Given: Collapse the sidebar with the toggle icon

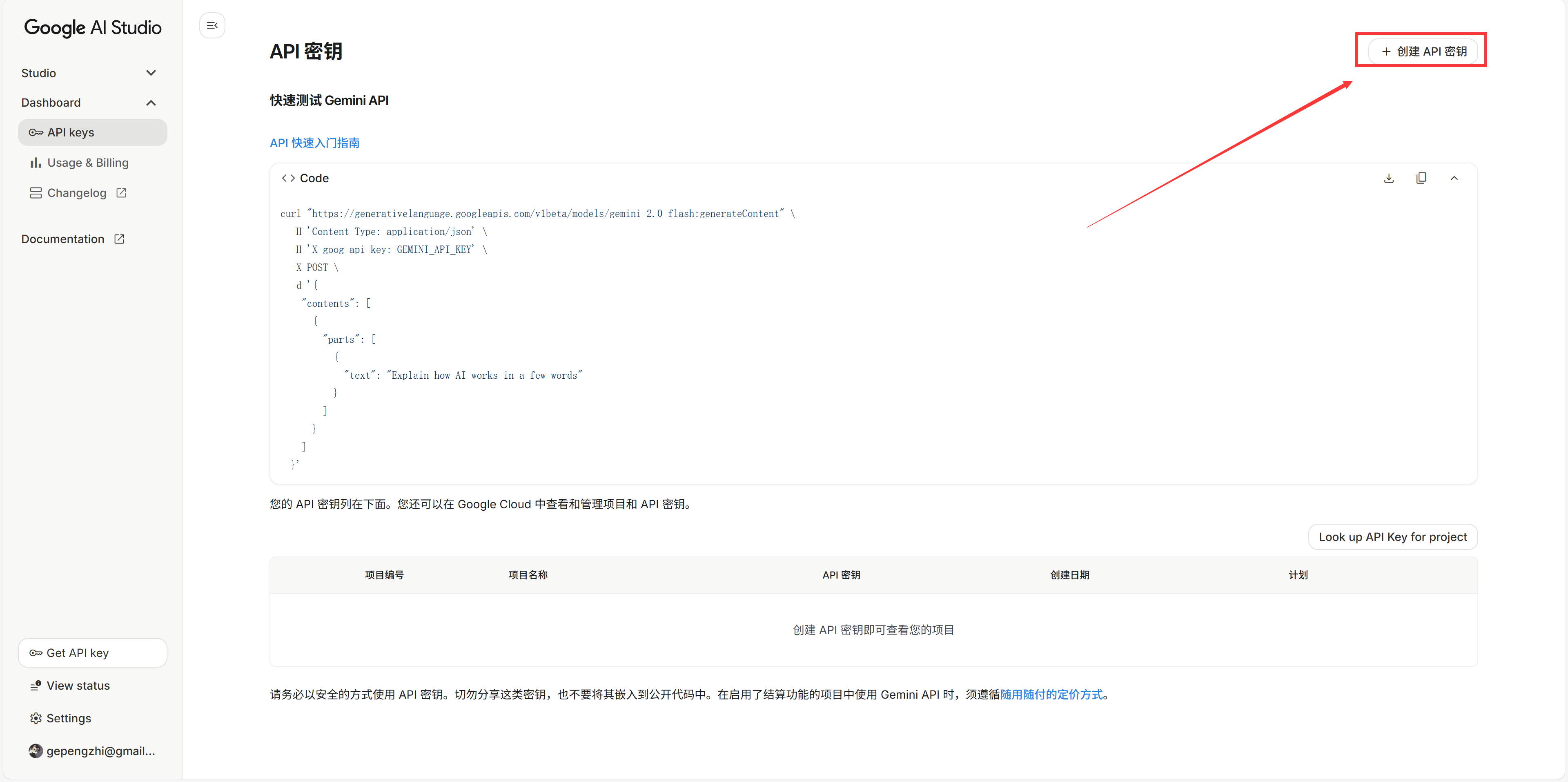Looking at the screenshot, I should tap(212, 26).
